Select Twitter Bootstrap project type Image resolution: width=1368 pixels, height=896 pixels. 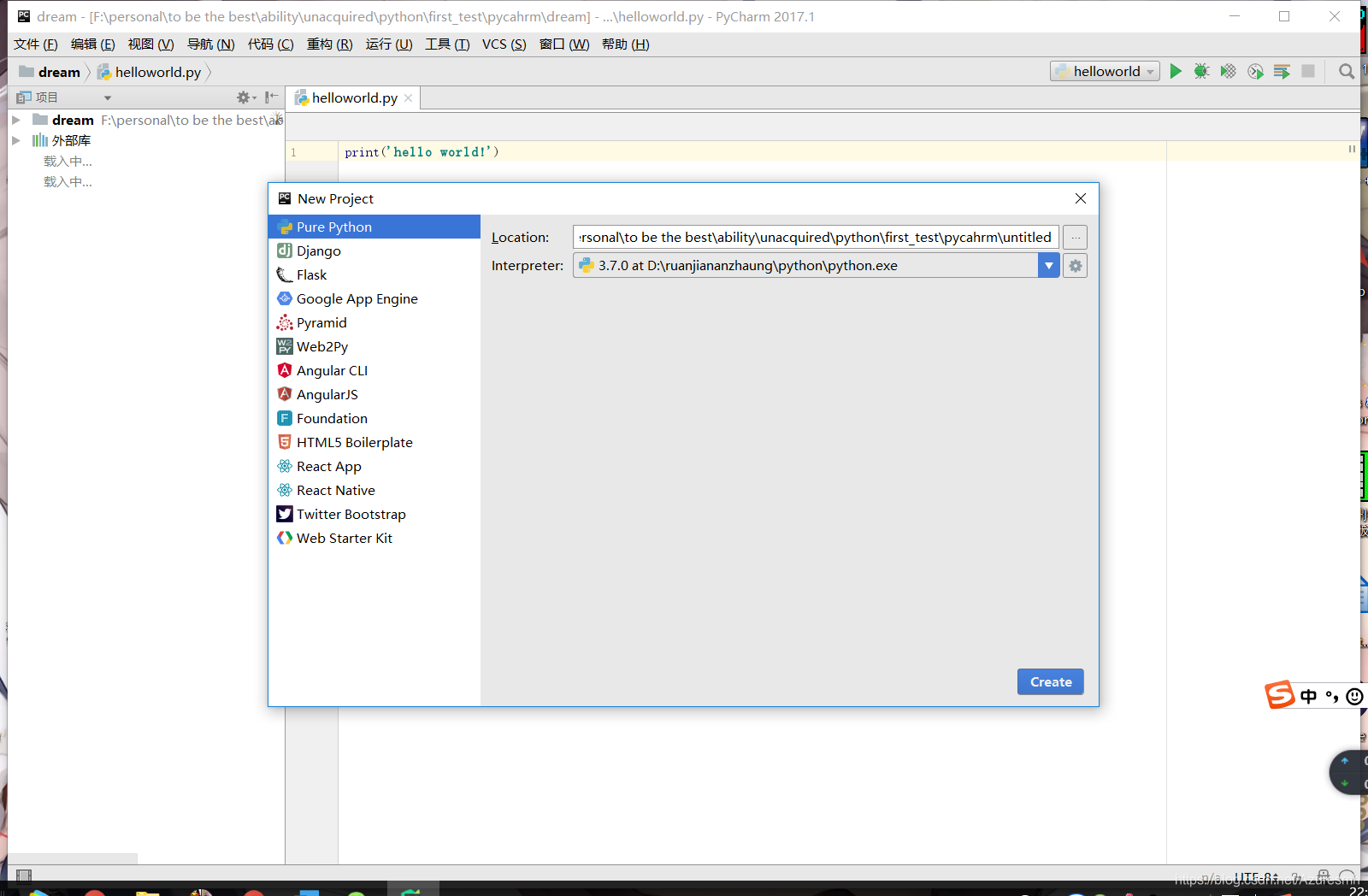click(374, 514)
